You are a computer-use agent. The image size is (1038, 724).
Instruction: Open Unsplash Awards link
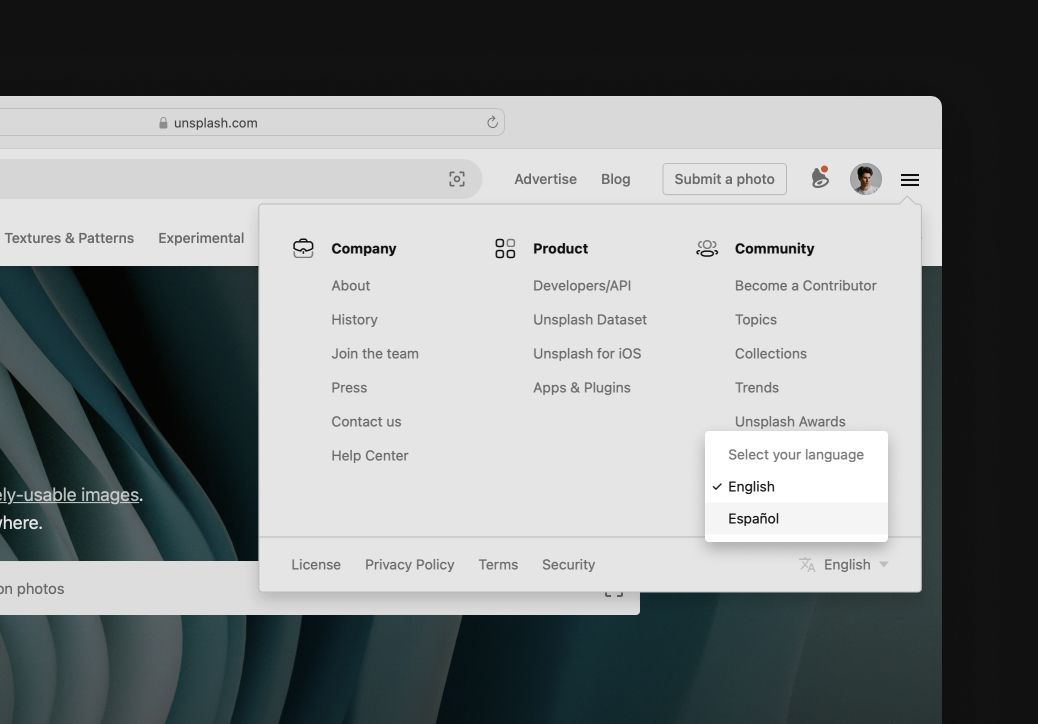790,422
